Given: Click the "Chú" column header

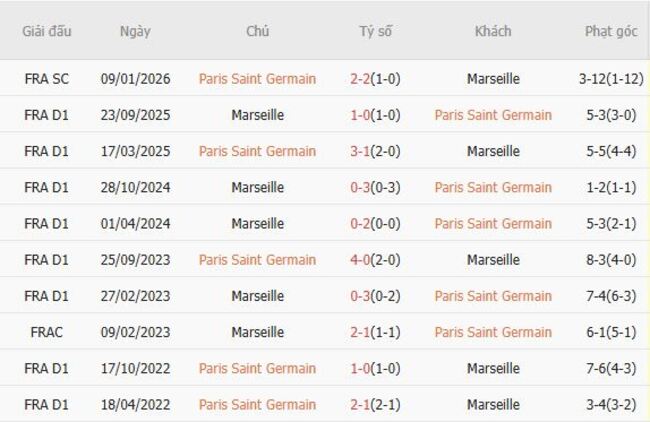Looking at the screenshot, I should point(257,31).
